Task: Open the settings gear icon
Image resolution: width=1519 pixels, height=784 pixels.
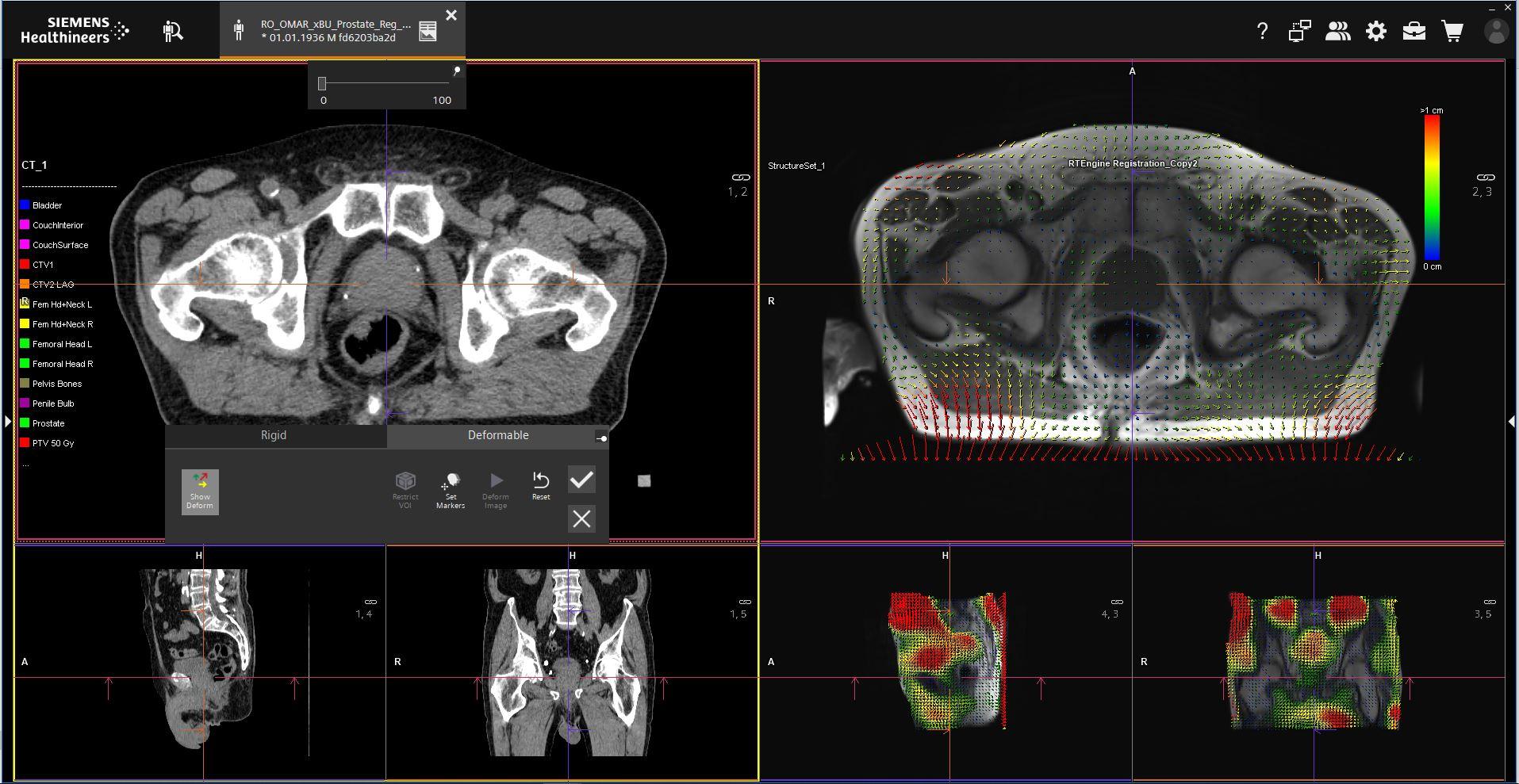Action: 1376,31
